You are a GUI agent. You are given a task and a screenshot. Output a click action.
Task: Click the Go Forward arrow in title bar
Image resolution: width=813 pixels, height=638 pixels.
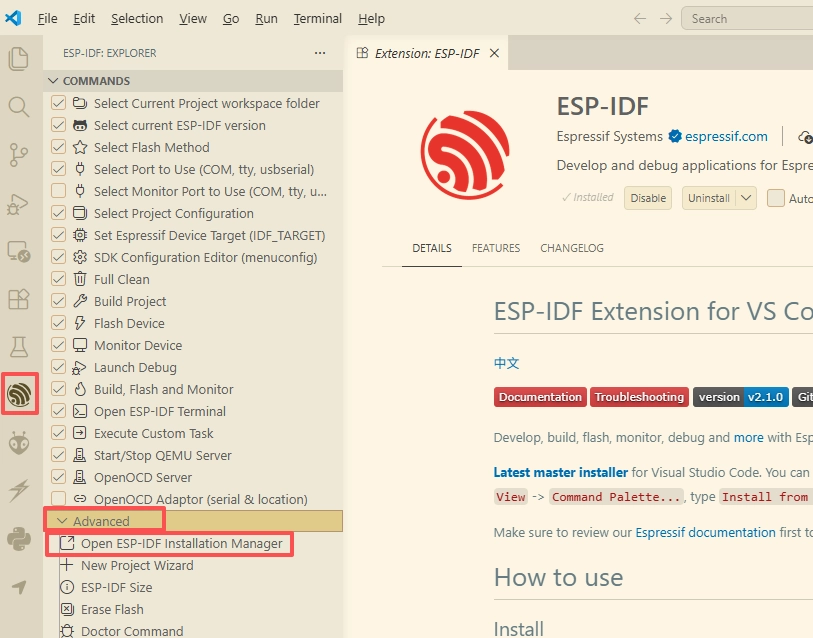click(x=666, y=19)
